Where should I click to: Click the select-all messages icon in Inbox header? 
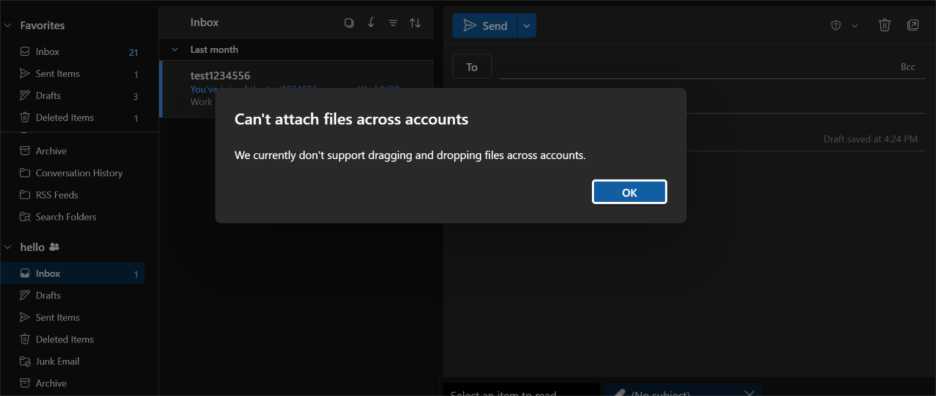tap(349, 23)
